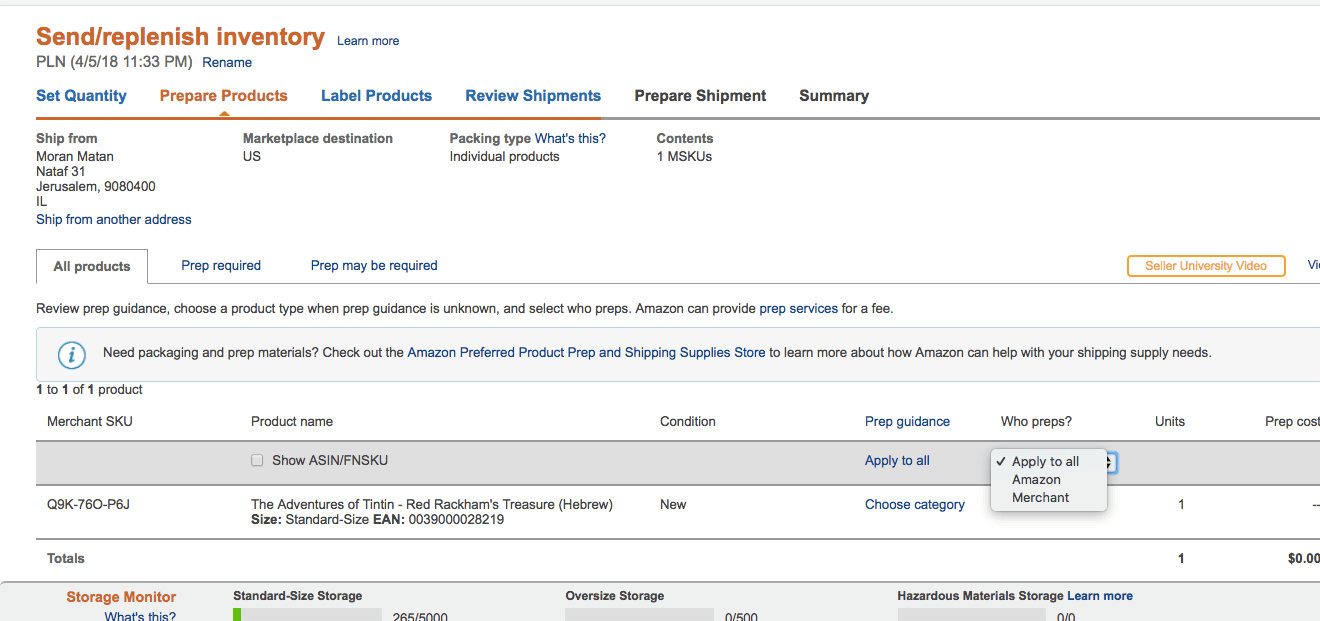Open the Summary step
The height and width of the screenshot is (621, 1320).
coord(834,96)
